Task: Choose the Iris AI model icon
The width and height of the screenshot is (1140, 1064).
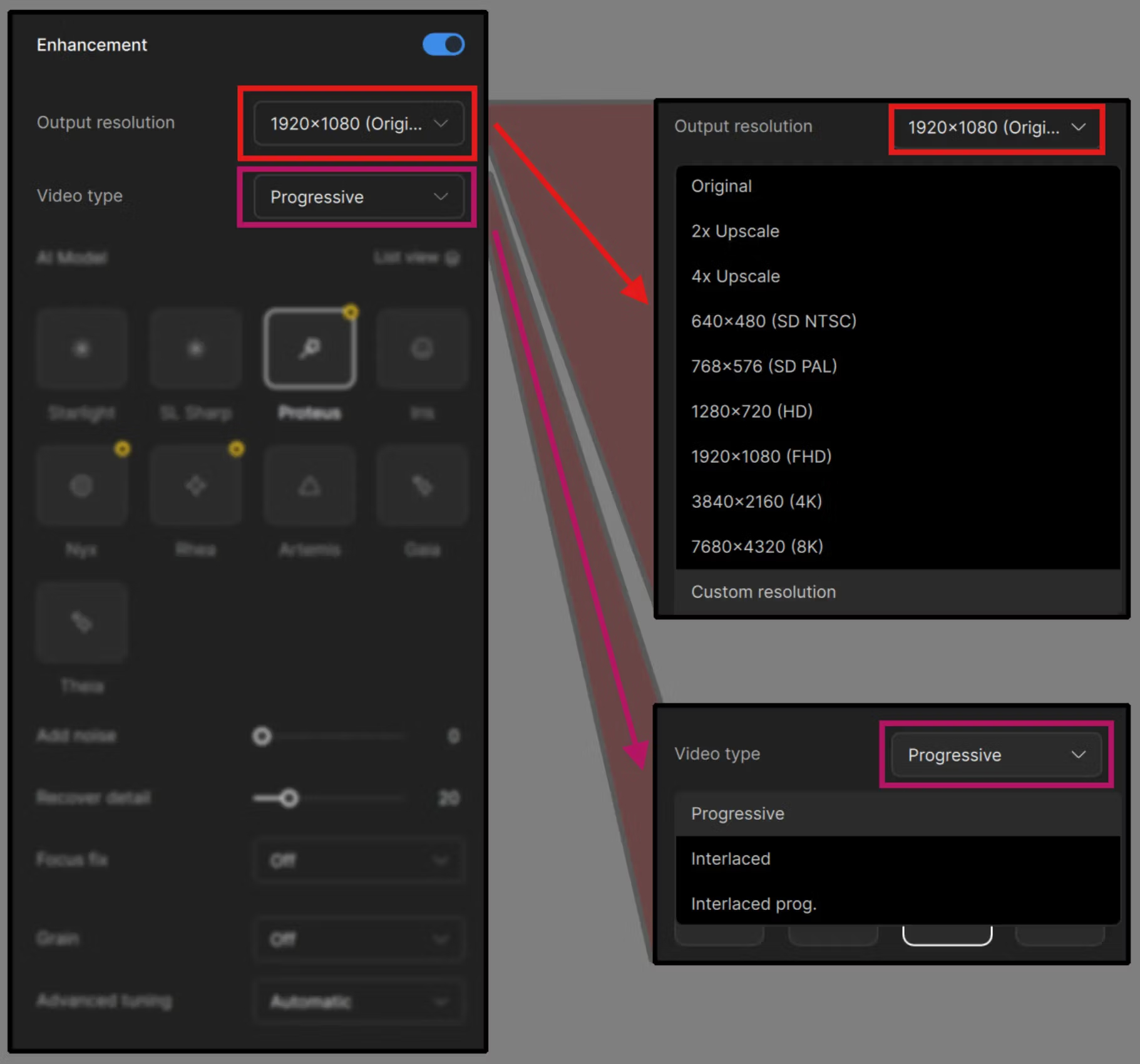Action: coord(422,348)
